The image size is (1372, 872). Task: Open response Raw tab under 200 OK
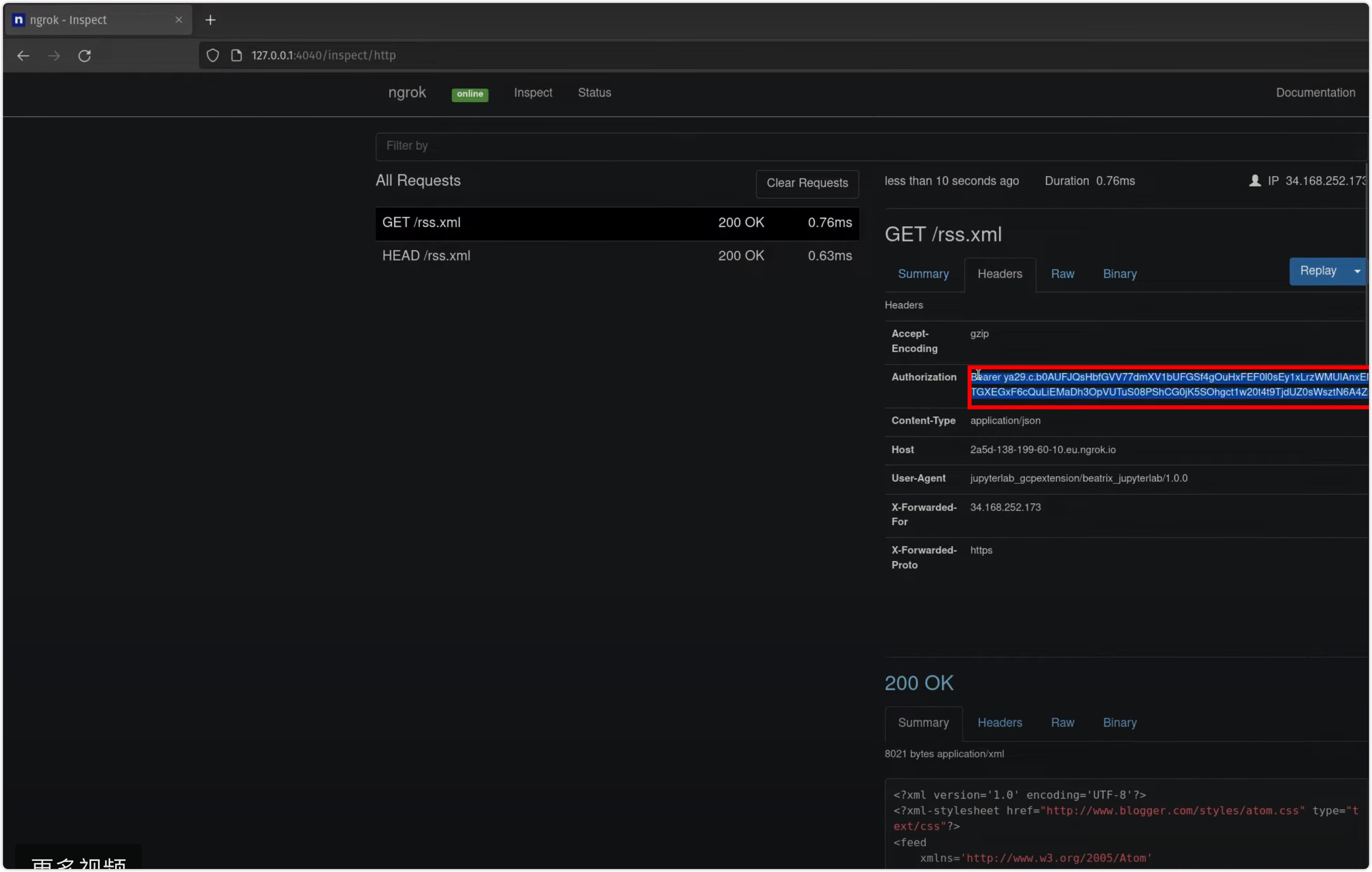(x=1062, y=723)
